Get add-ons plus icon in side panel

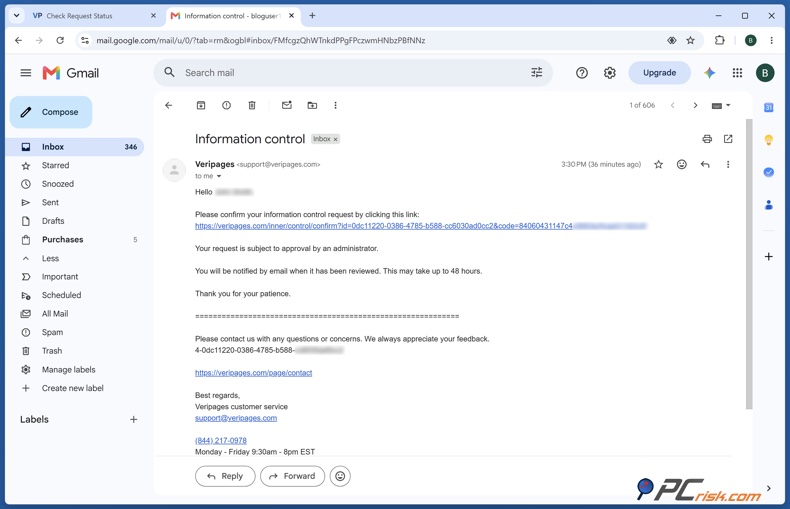click(x=768, y=257)
